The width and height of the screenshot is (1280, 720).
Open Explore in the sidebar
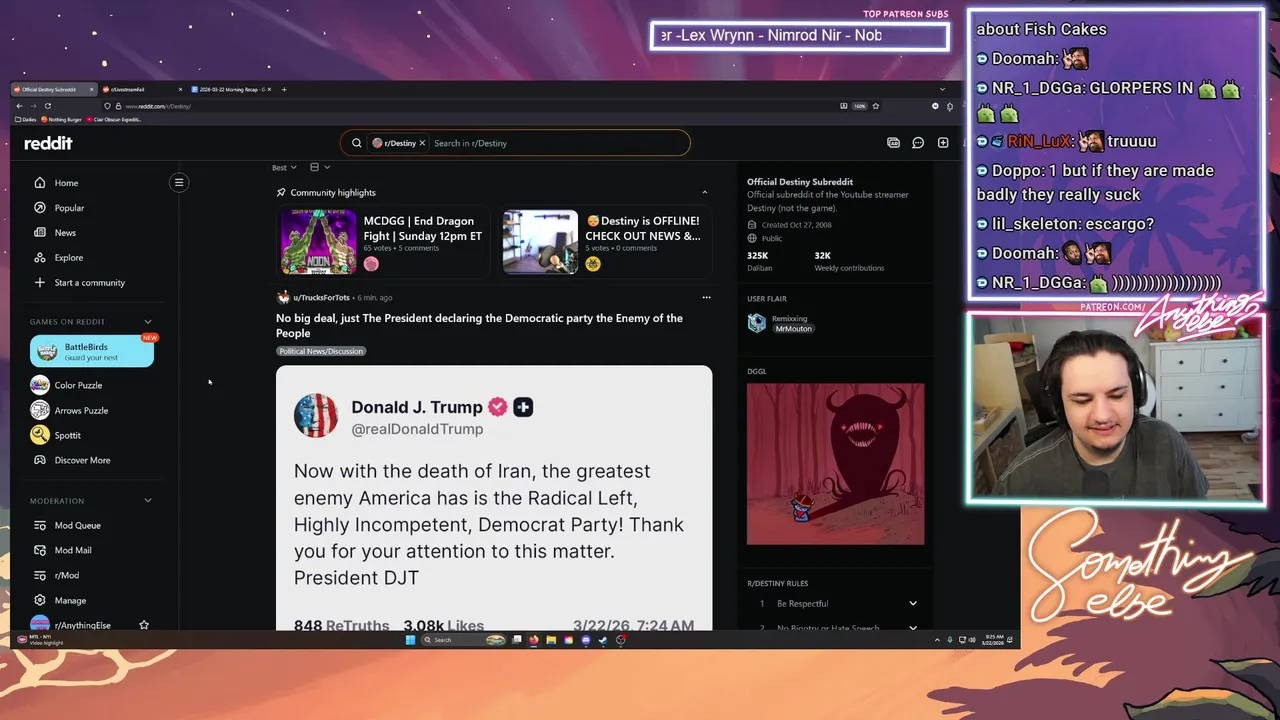(x=59, y=258)
